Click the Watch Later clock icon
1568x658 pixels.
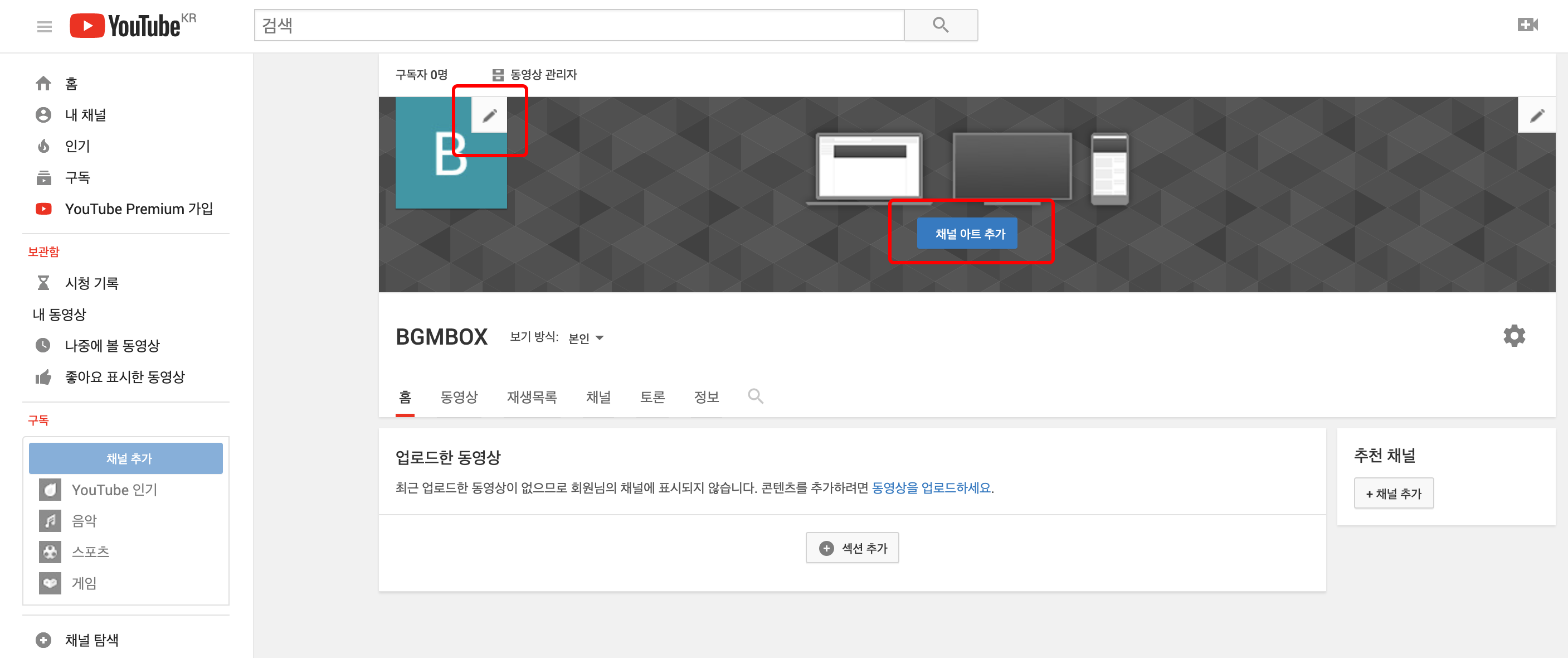pos(43,346)
